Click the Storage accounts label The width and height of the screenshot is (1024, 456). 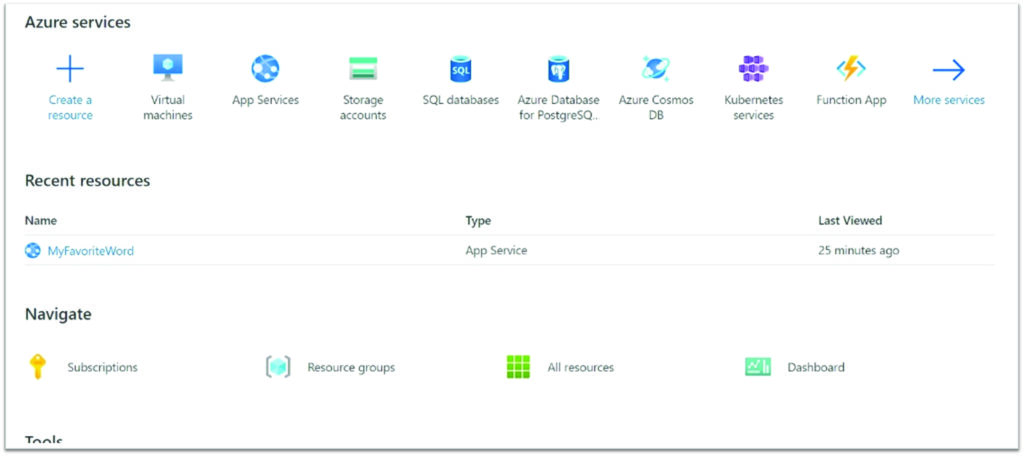click(363, 108)
